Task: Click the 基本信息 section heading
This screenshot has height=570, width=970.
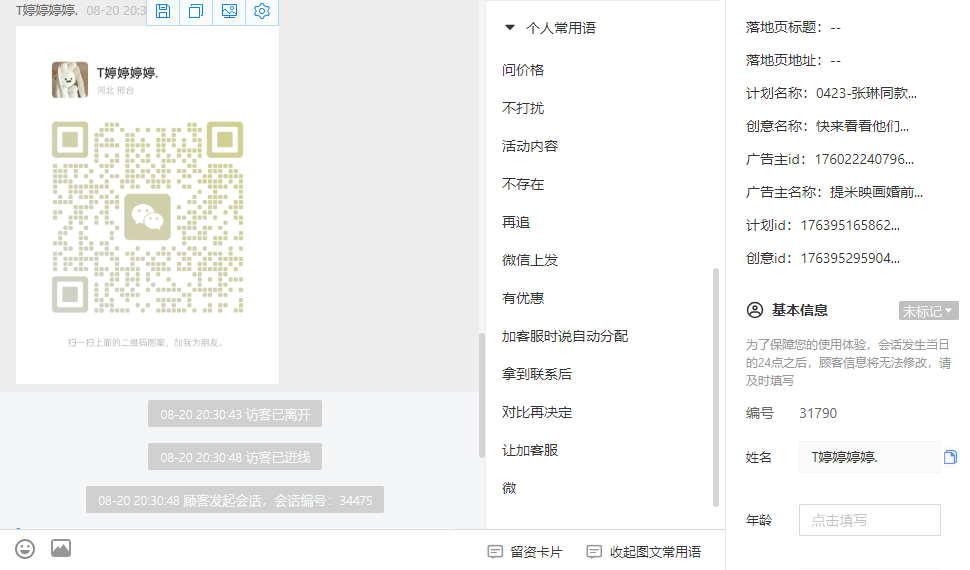Action: tap(799, 310)
